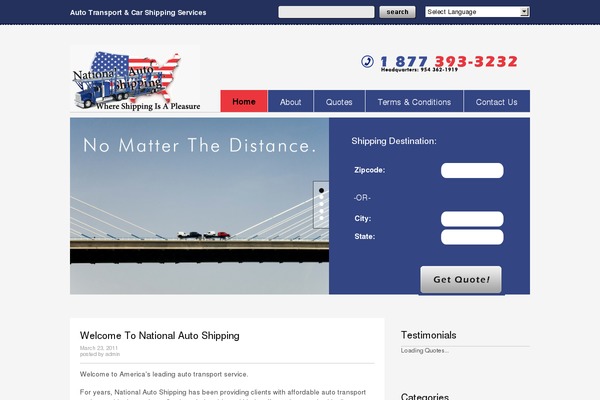Click the Shipping Destination: label

[x=394, y=141]
